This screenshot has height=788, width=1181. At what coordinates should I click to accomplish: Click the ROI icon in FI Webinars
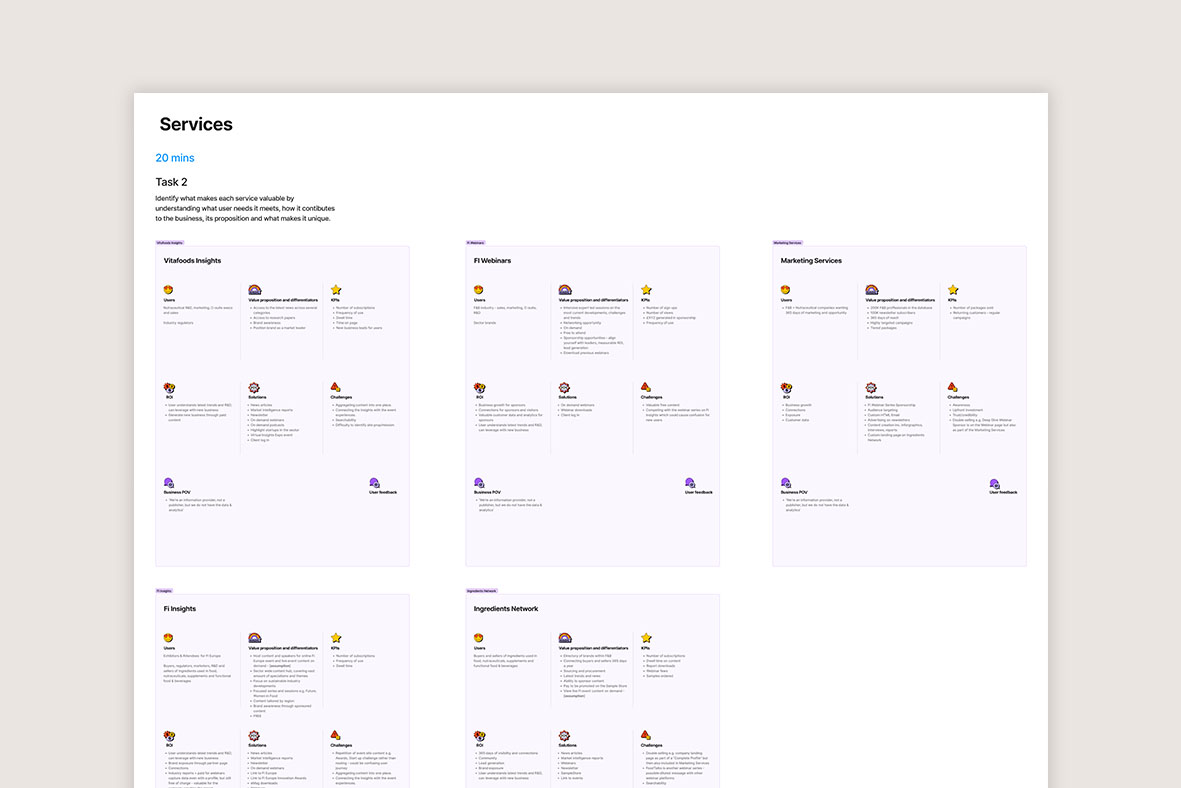479,387
